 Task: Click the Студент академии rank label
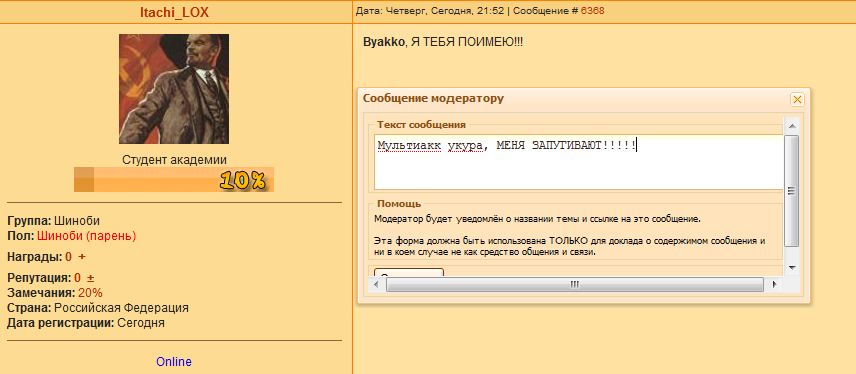[174, 160]
